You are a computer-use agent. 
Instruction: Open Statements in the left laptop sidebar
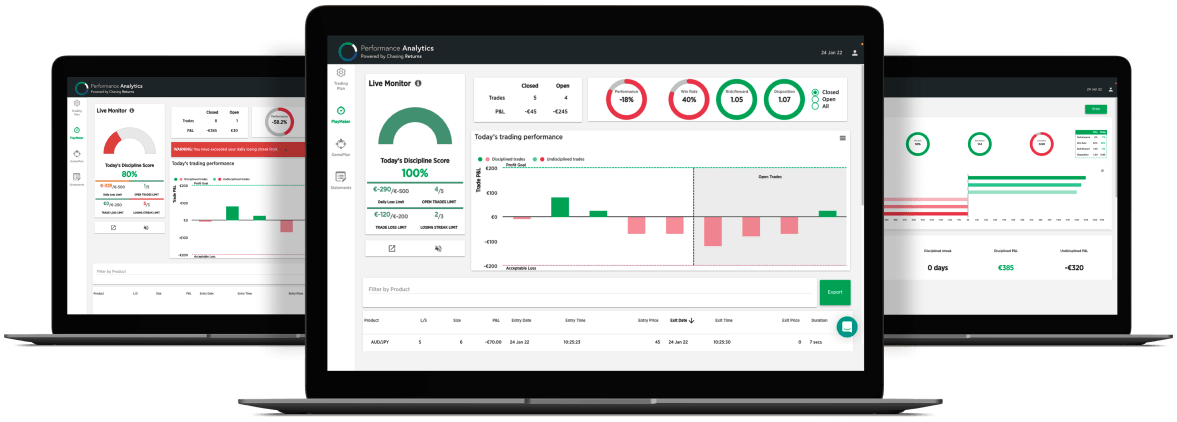[x=77, y=179]
